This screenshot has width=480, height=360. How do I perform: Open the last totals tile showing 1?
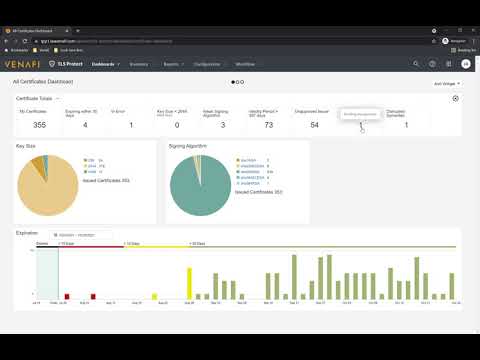[x=406, y=125]
